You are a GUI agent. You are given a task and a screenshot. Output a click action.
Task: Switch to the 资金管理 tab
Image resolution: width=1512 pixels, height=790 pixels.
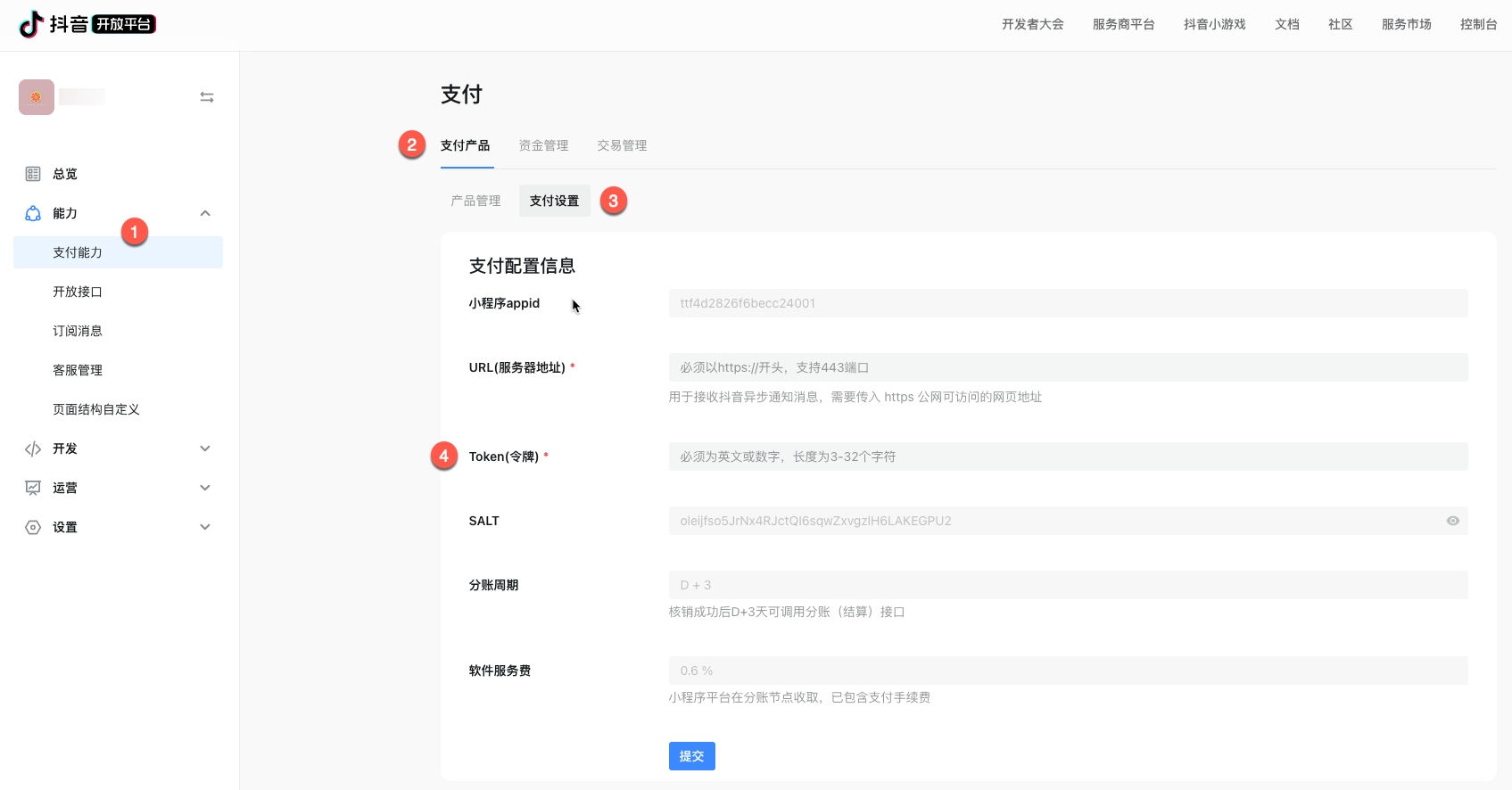coord(543,145)
